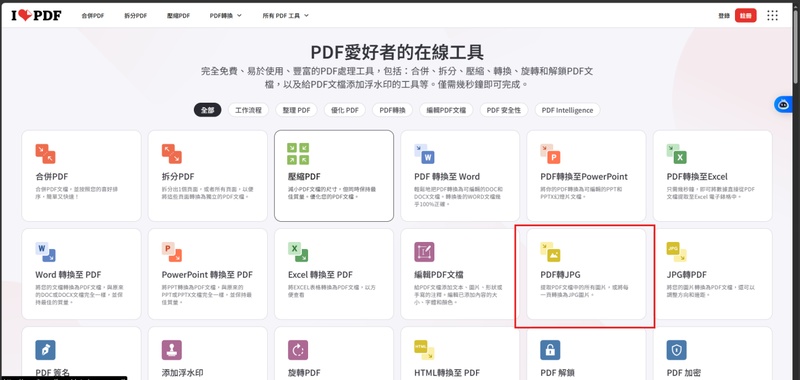Open 合併PDF in the top navigation
800x380 pixels.
coord(93,16)
